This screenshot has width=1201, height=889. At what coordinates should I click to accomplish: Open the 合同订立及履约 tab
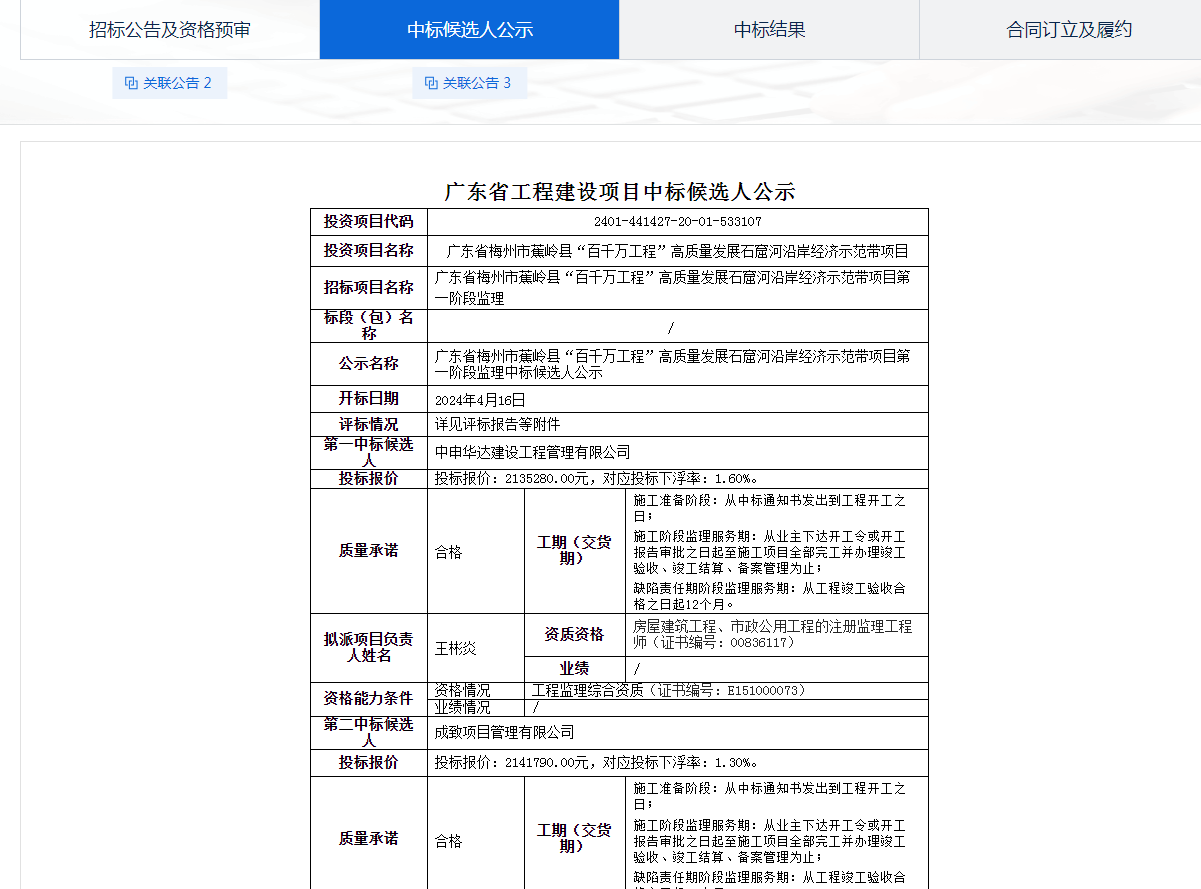point(1069,30)
